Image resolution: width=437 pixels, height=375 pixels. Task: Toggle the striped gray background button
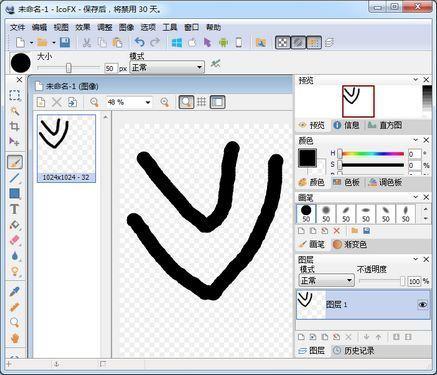click(298, 42)
